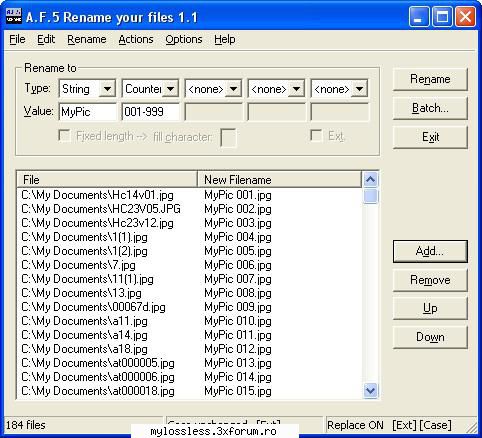Viewport: 482px width, 438px height.
Task: Toggle the Ext checkbox
Action: click(316, 136)
